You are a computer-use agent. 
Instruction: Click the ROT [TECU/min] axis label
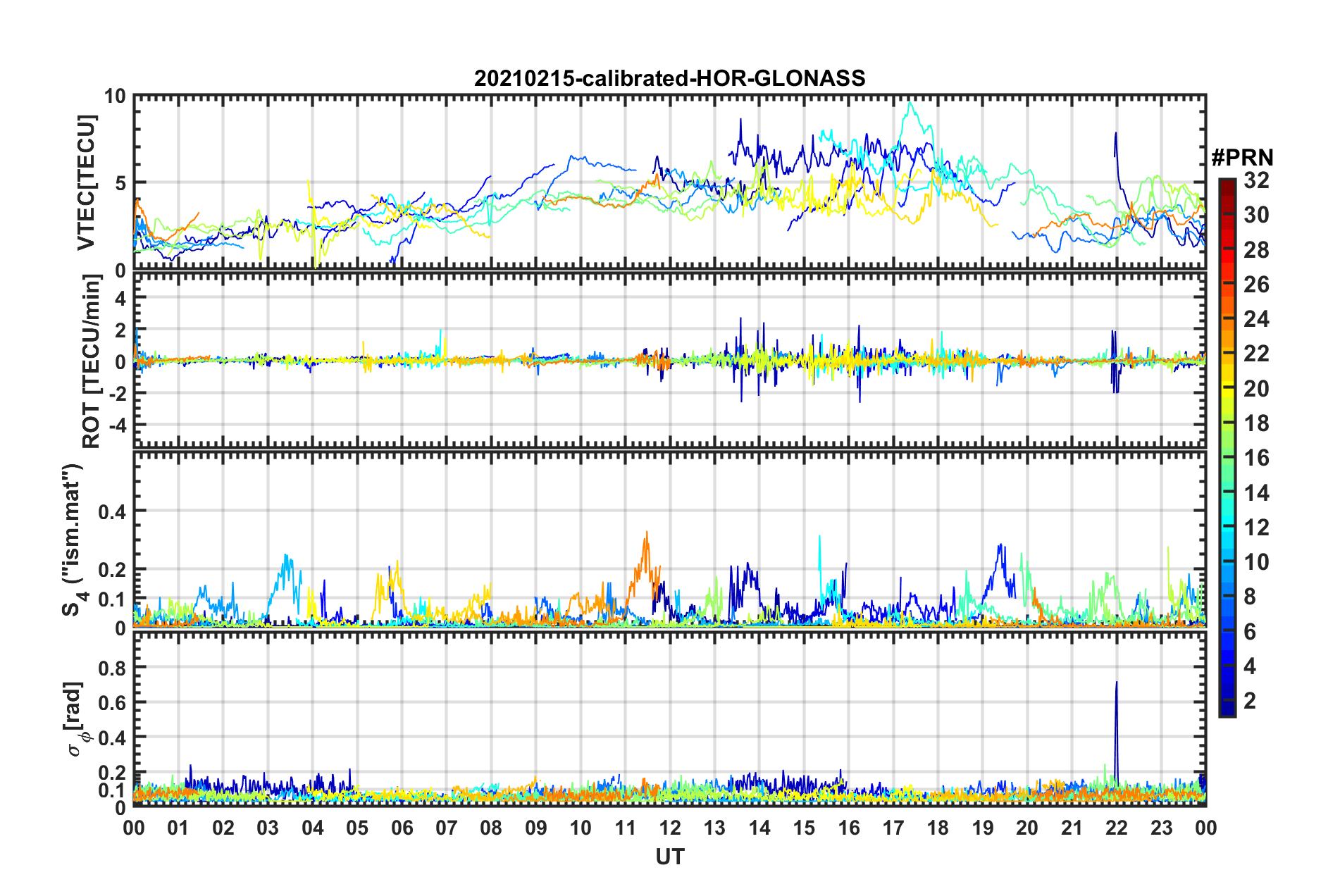tap(92, 361)
